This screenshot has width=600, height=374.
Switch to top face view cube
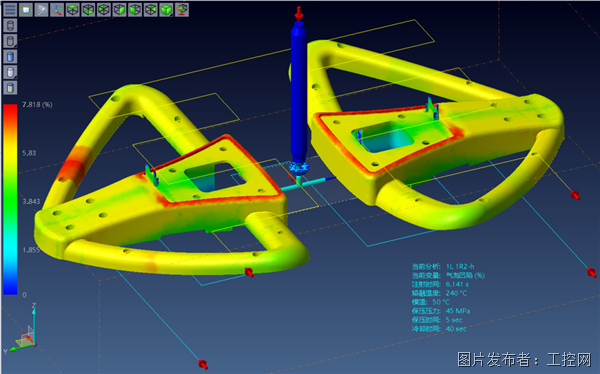coord(73,10)
